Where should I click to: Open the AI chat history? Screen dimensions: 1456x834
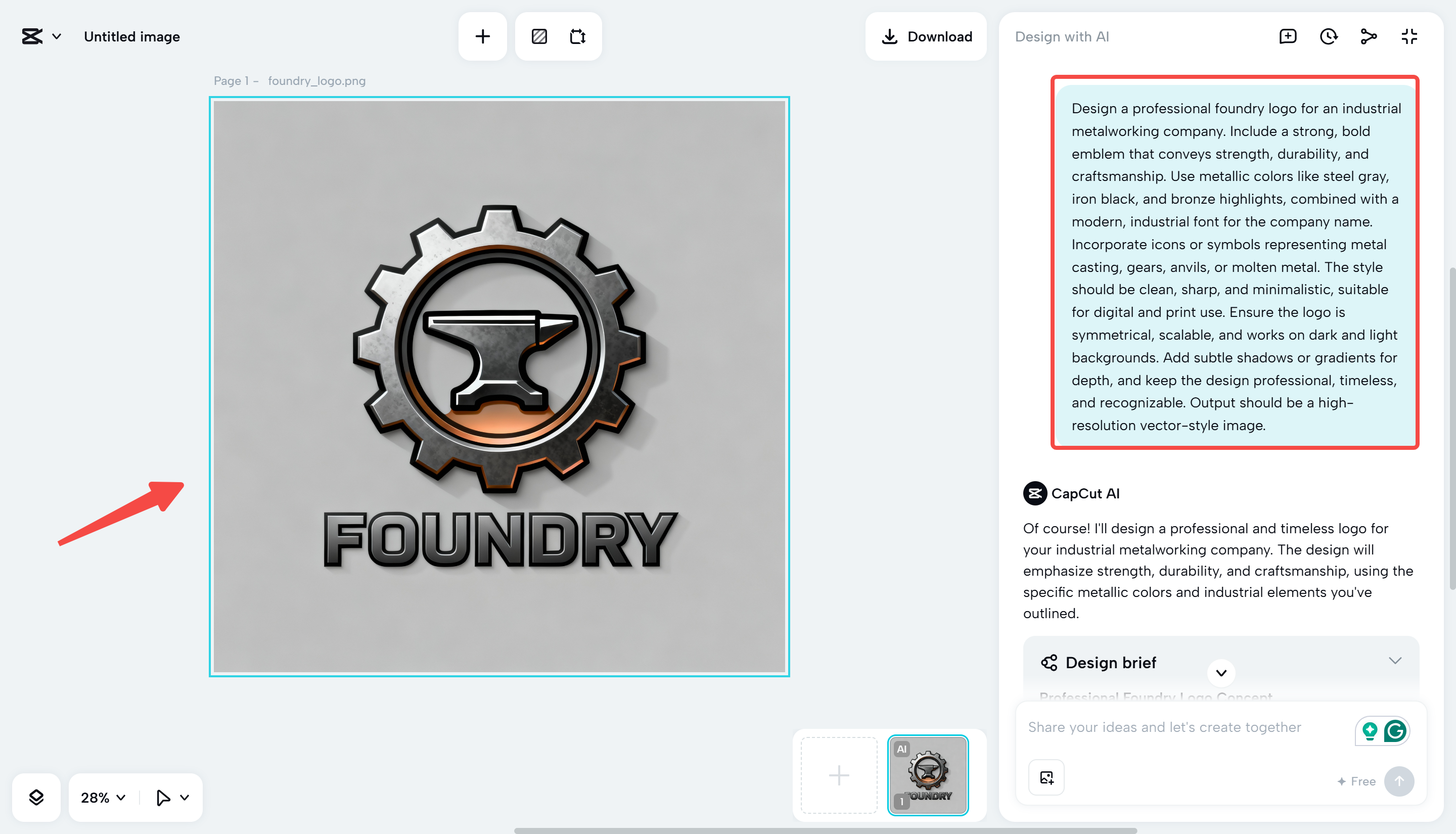(x=1329, y=36)
